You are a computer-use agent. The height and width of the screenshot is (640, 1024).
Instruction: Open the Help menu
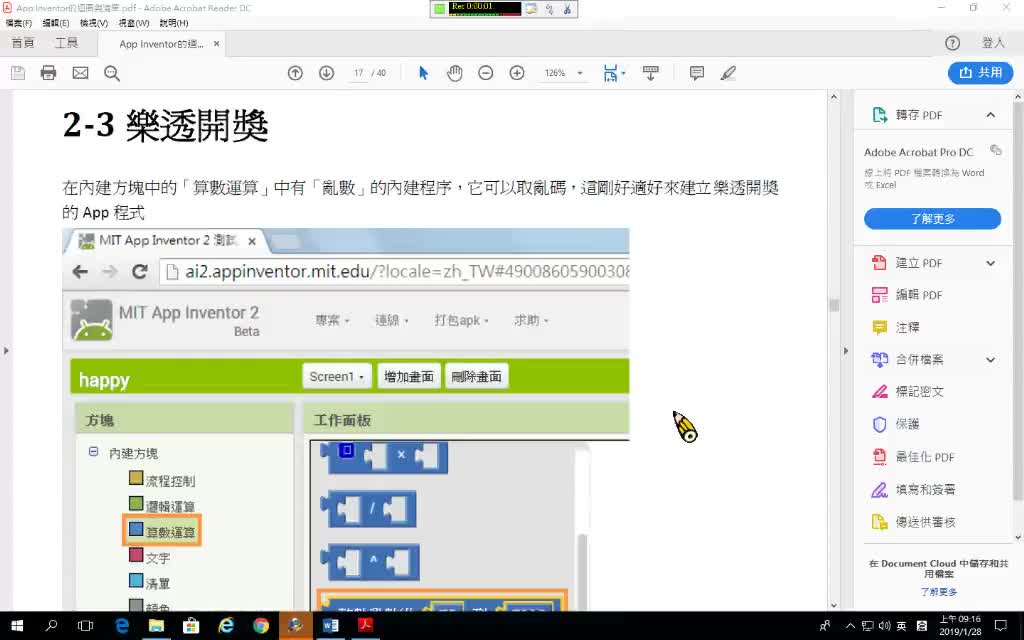coord(173,23)
